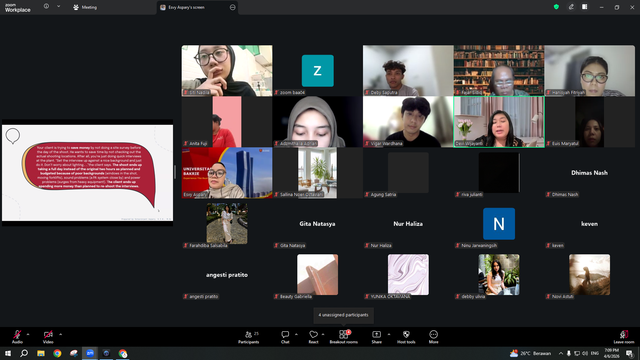Open dropdown arrow beside Zoom Workplace logo
Image resolution: width=640 pixels, height=360 pixels.
pyautogui.click(x=58, y=7)
